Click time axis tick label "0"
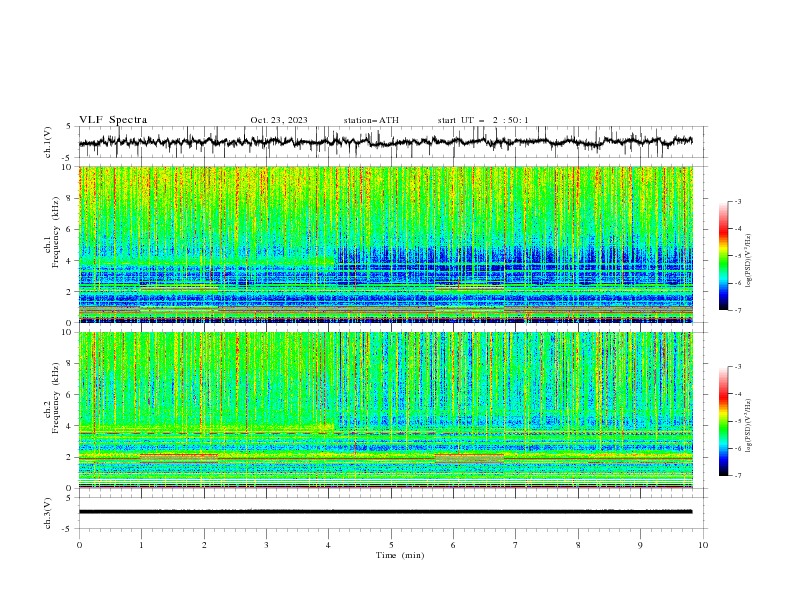 click(79, 545)
